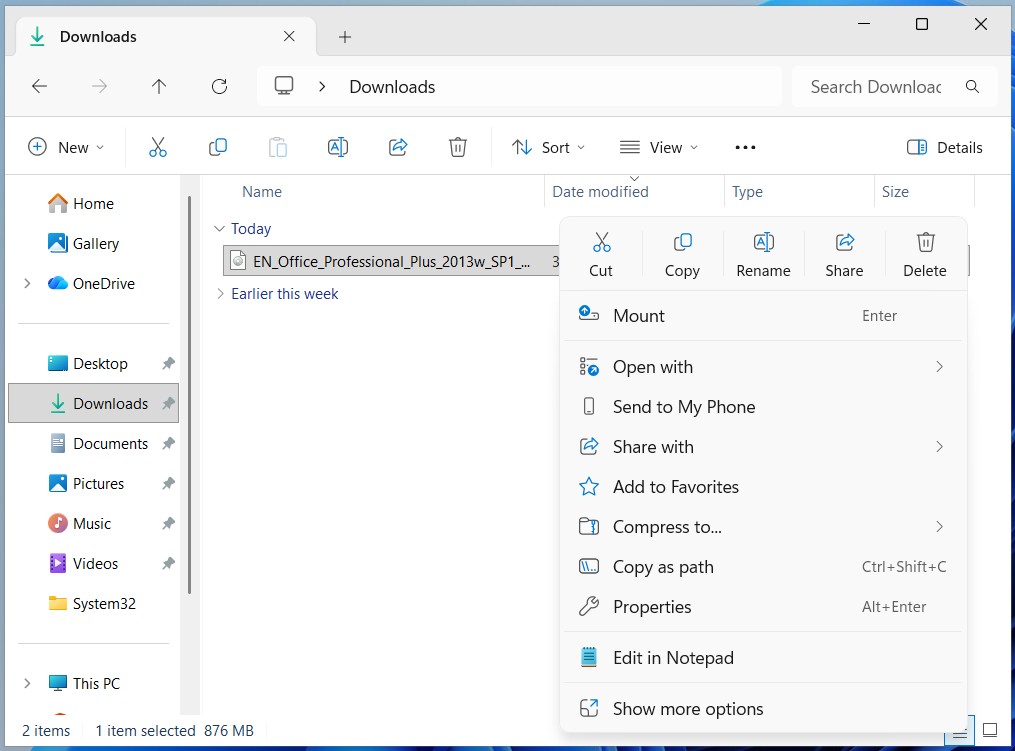This screenshot has width=1015, height=751.
Task: Switch to compact view icon in status bar
Action: tap(959, 730)
